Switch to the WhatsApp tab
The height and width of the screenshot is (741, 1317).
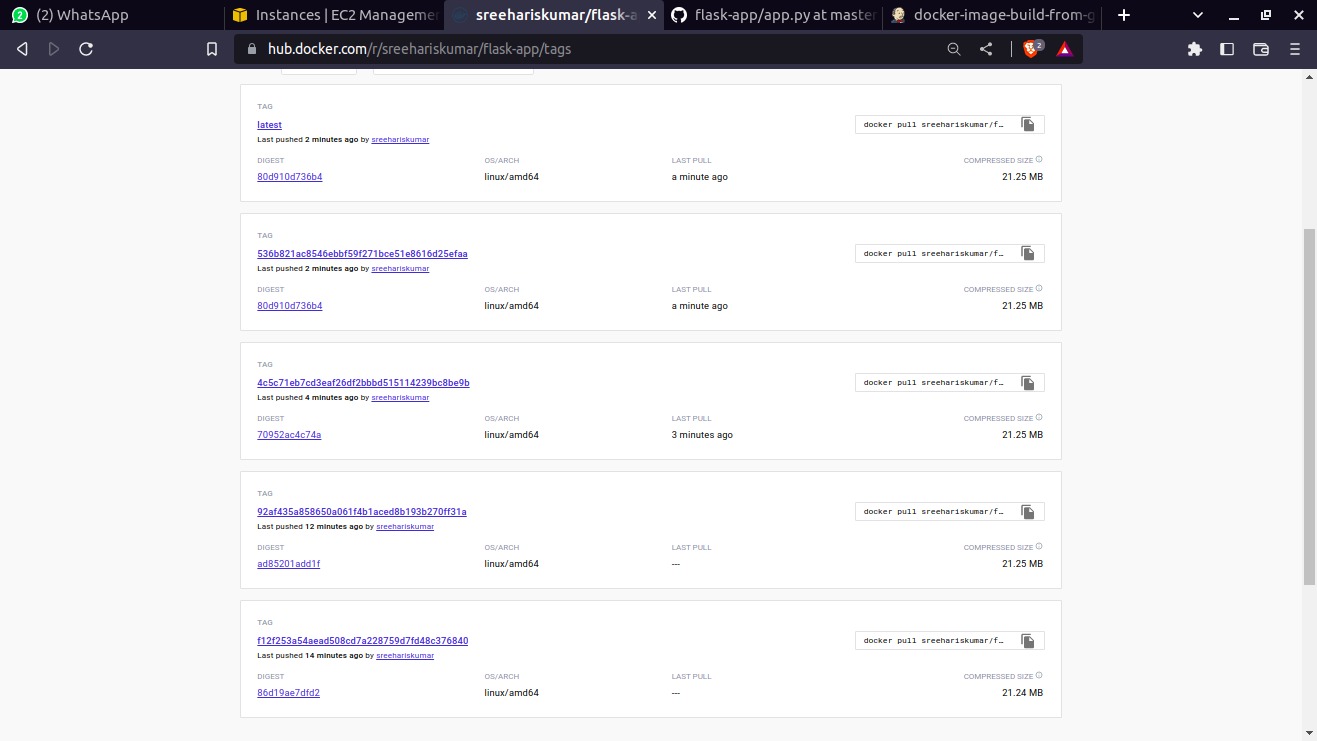110,15
